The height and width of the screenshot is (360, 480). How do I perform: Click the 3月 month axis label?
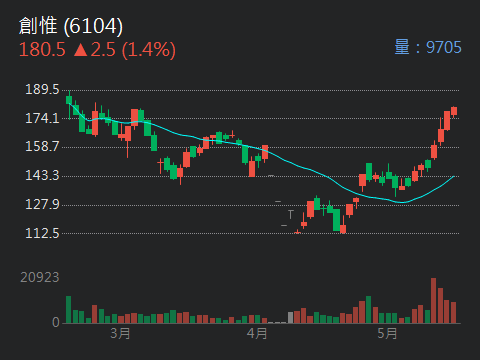pyautogui.click(x=120, y=333)
